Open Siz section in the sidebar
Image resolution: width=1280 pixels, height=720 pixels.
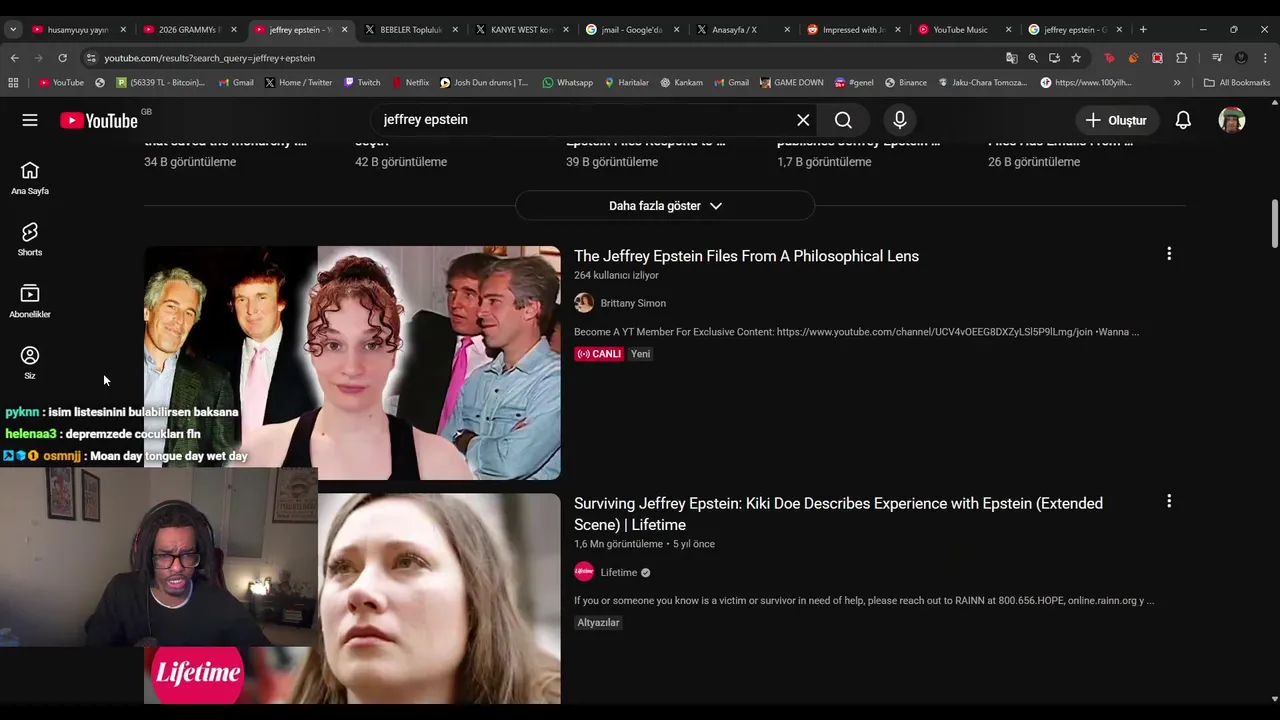click(30, 363)
